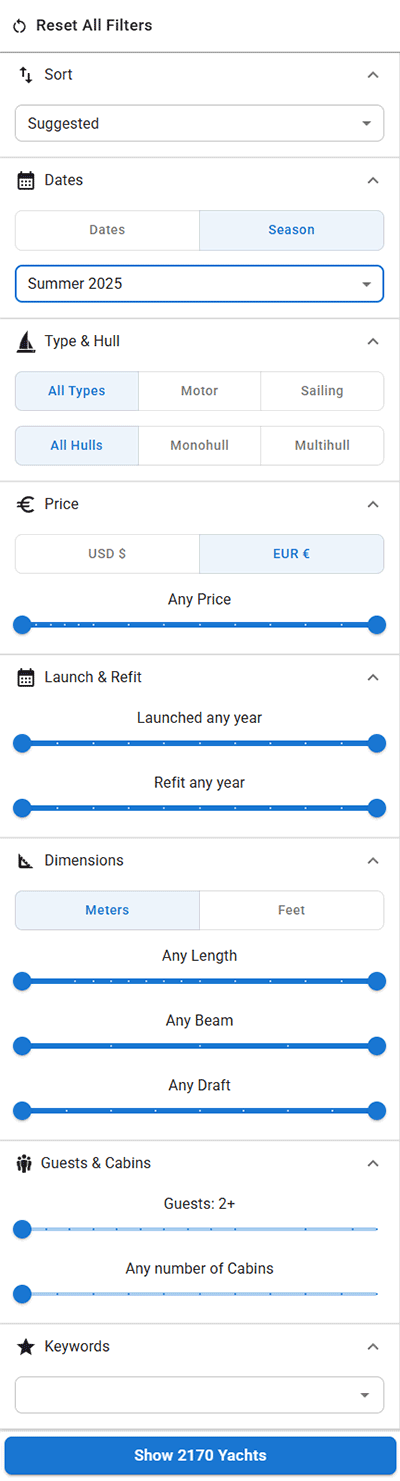Switch dimensions unit to Feet
This screenshot has height=1481, width=400.
tap(291, 910)
